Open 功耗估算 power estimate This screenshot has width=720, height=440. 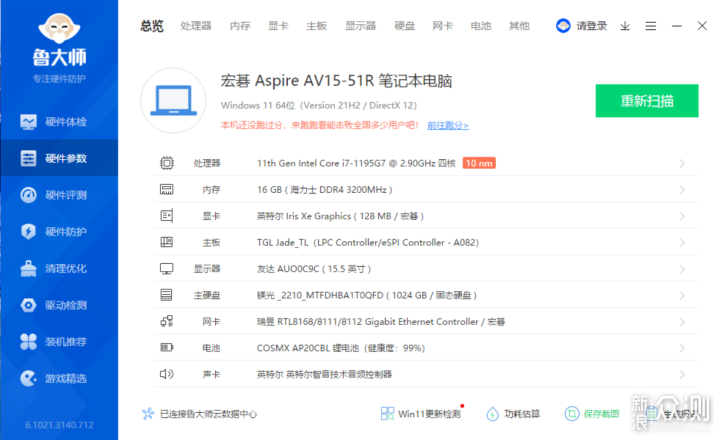pos(513,414)
